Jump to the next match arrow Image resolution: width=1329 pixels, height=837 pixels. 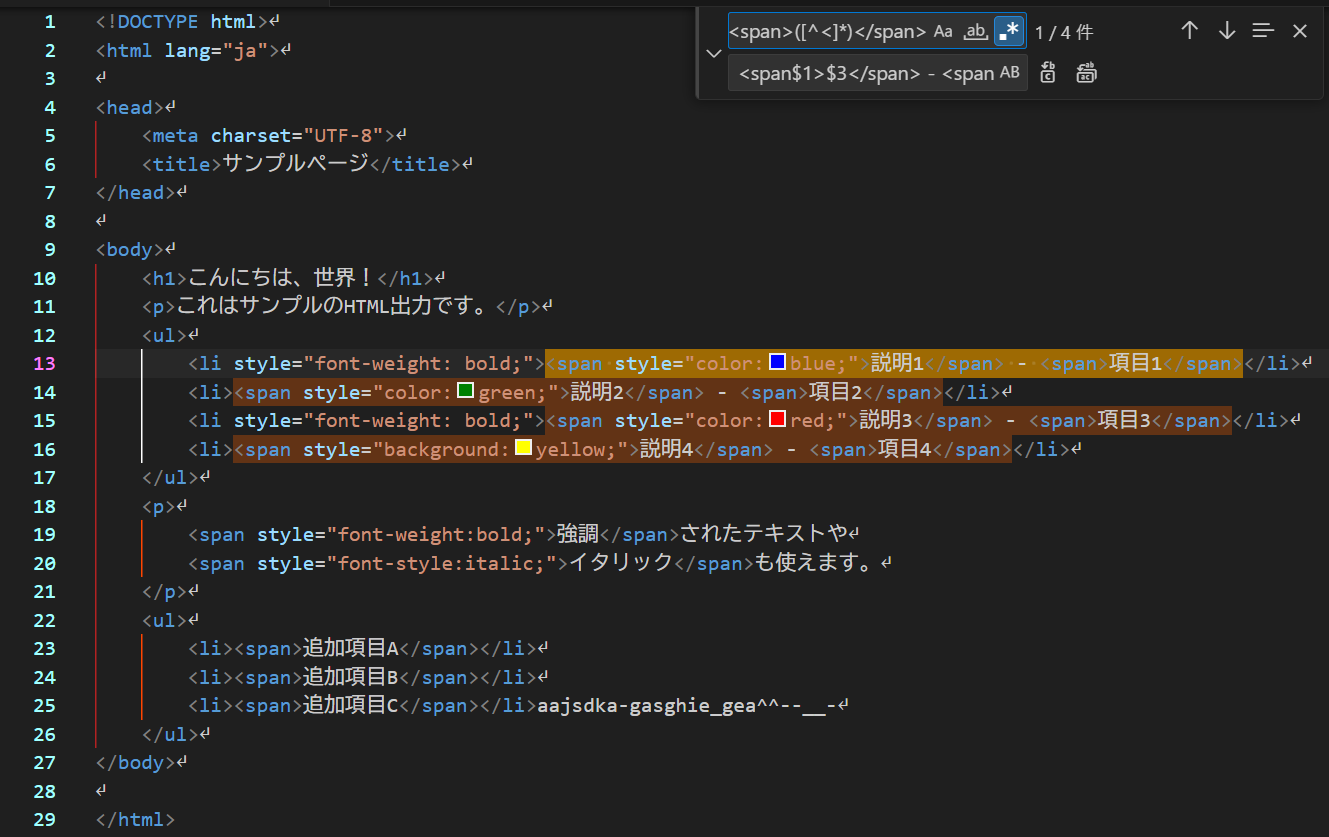coord(1227,31)
